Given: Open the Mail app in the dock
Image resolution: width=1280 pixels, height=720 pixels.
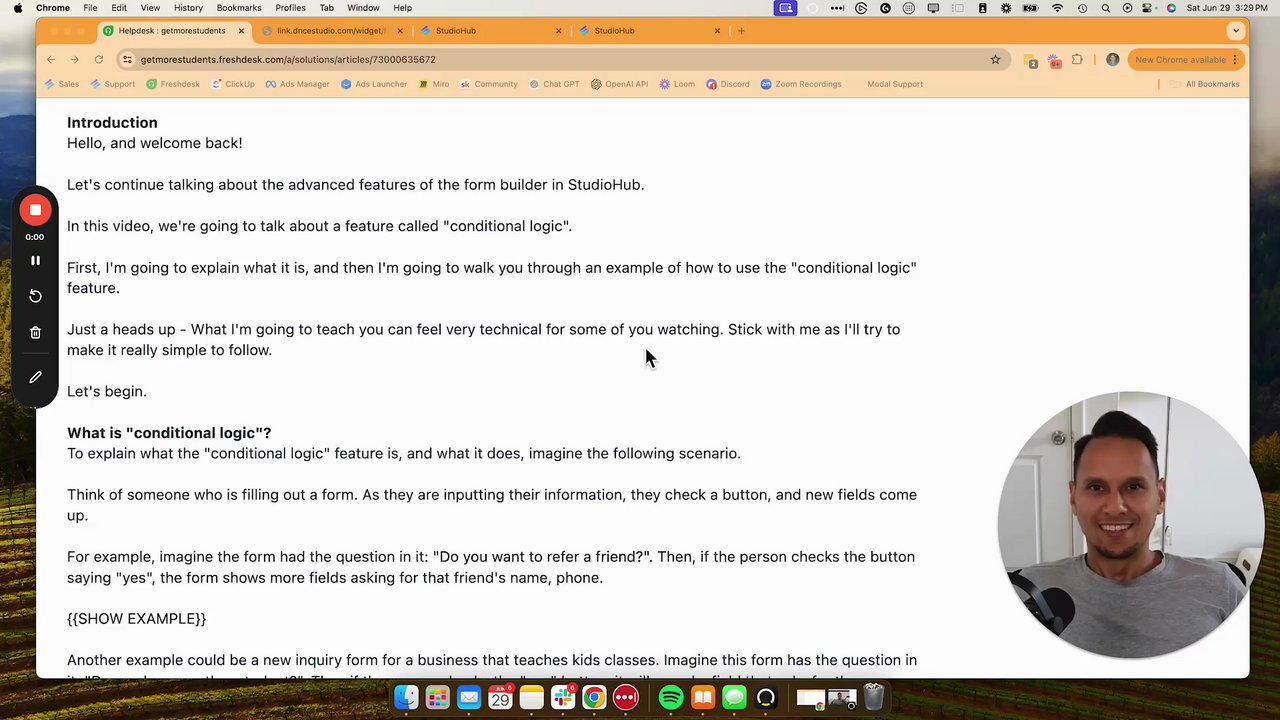Looking at the screenshot, I should click(469, 697).
